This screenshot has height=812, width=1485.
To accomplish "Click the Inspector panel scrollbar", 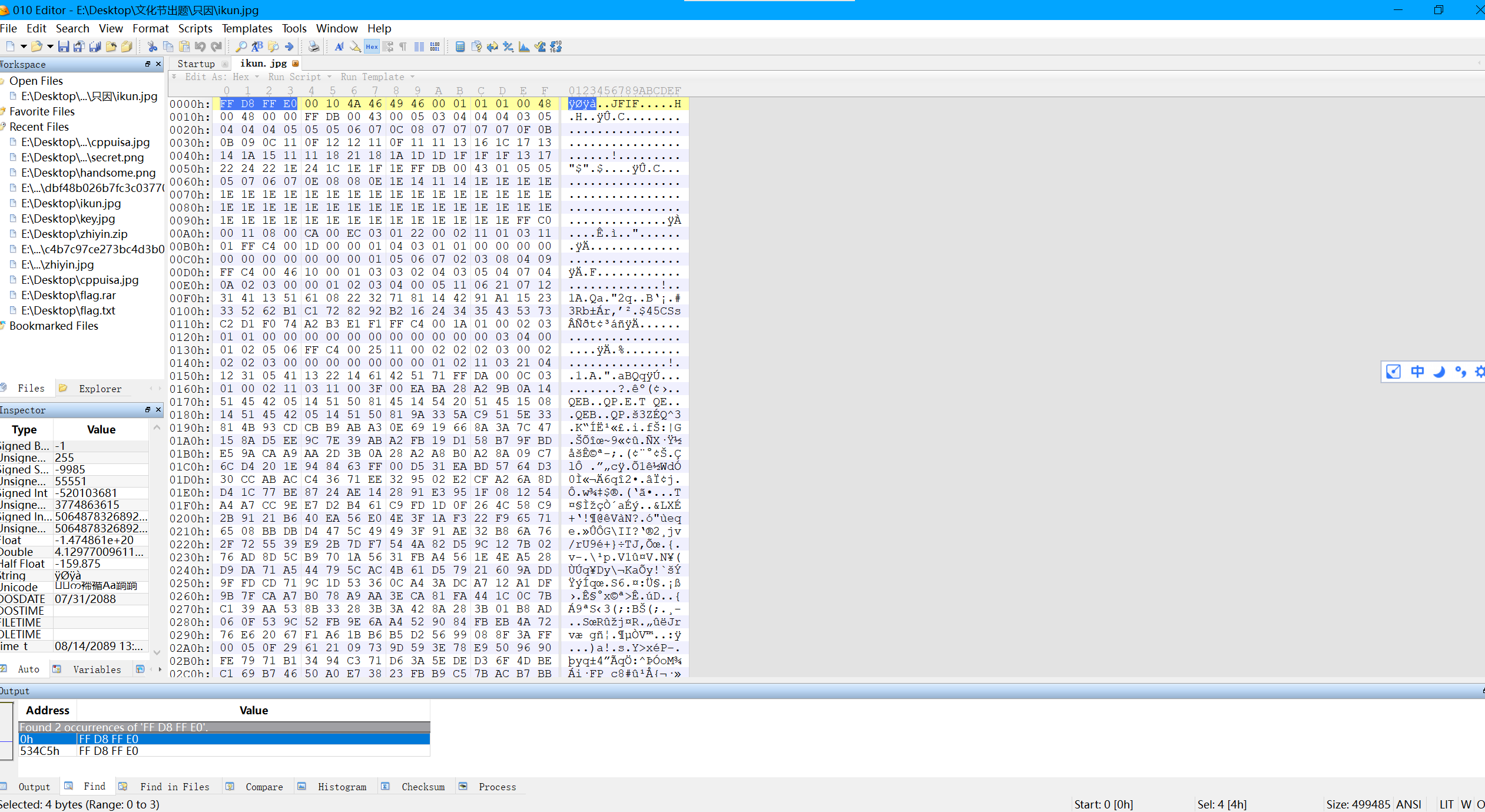I will (x=157, y=539).
